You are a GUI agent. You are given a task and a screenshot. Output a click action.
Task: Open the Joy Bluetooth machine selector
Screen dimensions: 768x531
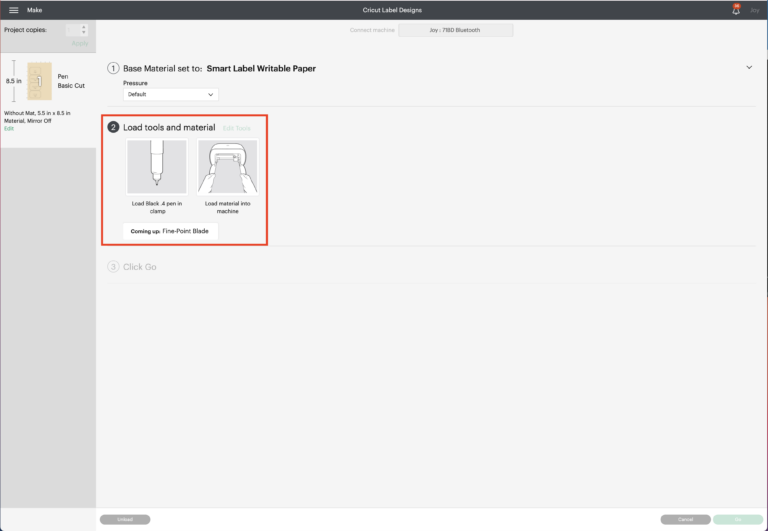point(456,30)
